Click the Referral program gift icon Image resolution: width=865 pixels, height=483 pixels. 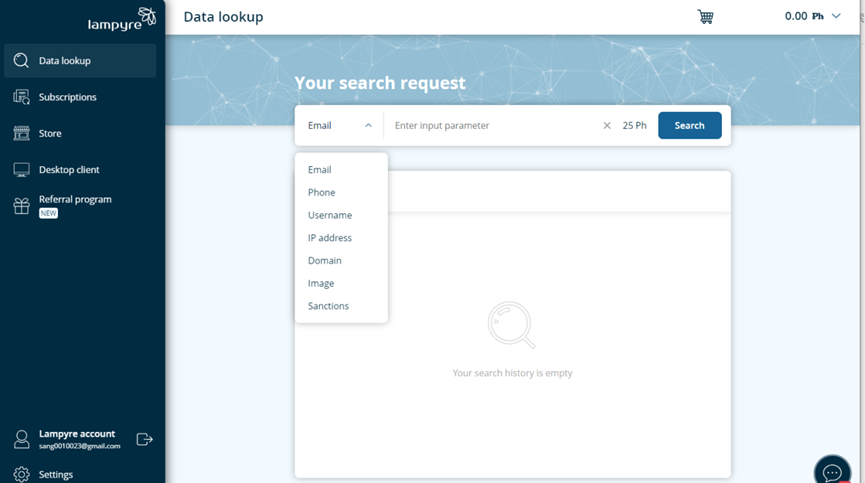point(21,206)
